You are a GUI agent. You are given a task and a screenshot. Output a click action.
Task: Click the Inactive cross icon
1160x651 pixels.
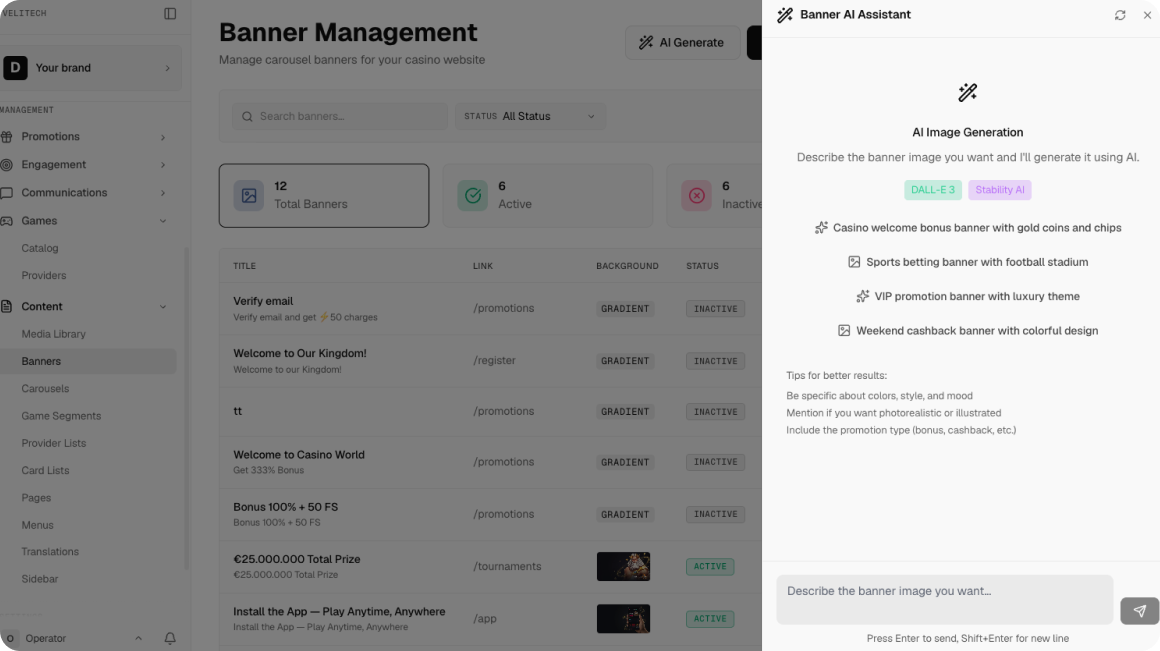click(696, 195)
